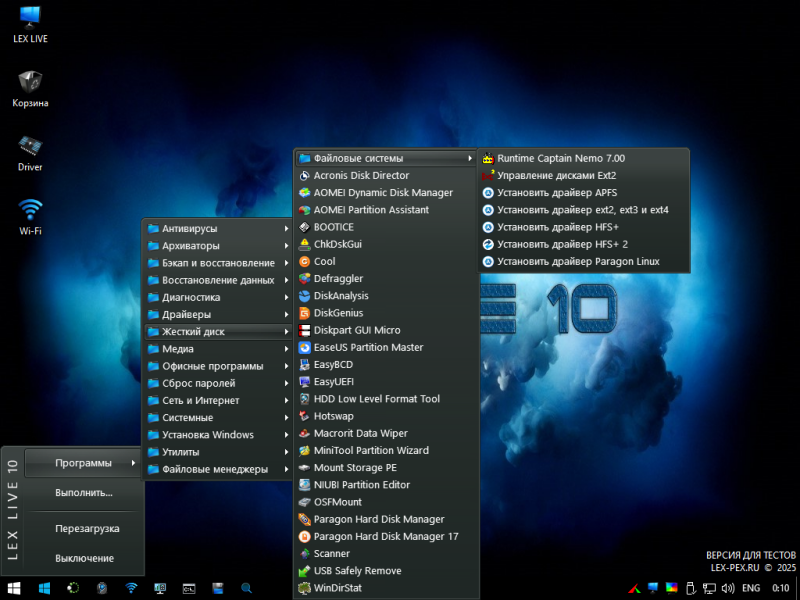Select AOMEI Partition Assistant menu entry
Viewport: 800px width, 600px height.
pos(371,210)
